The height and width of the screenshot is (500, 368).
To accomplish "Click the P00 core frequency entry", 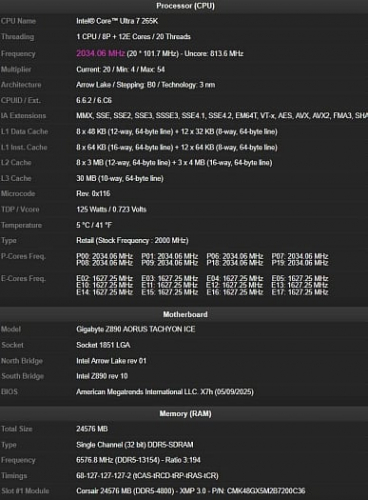I will (104, 256).
